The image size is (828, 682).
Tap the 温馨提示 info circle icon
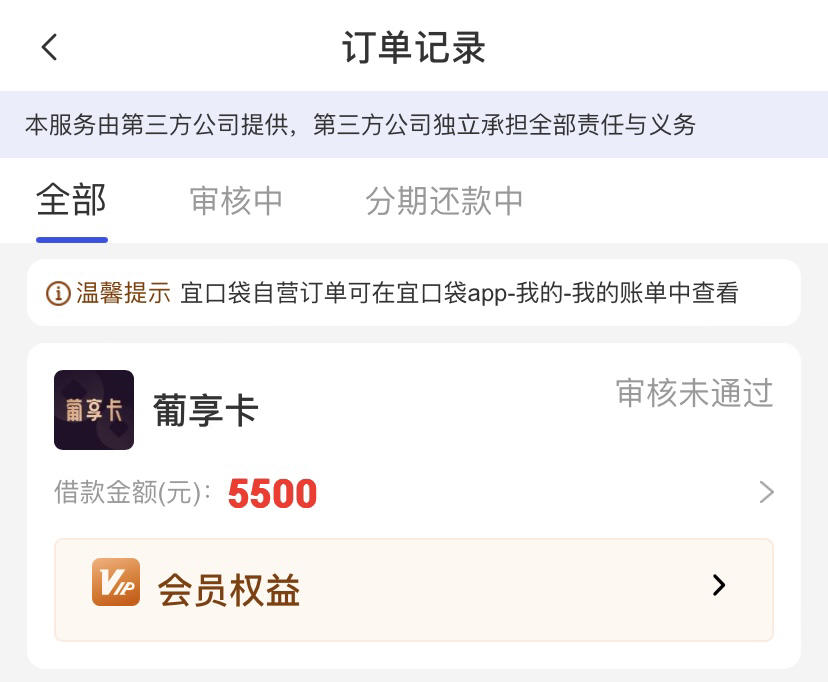coord(58,293)
